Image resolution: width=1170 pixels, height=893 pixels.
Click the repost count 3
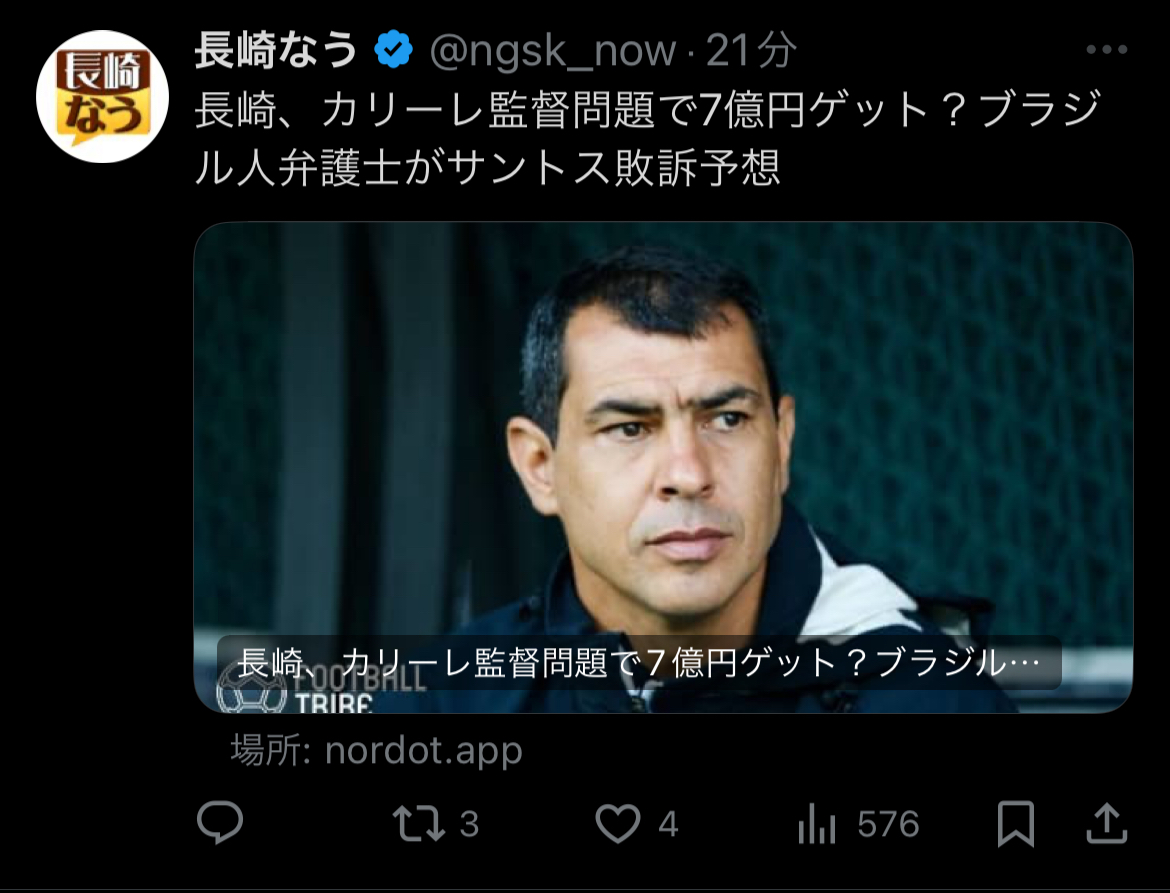click(469, 824)
